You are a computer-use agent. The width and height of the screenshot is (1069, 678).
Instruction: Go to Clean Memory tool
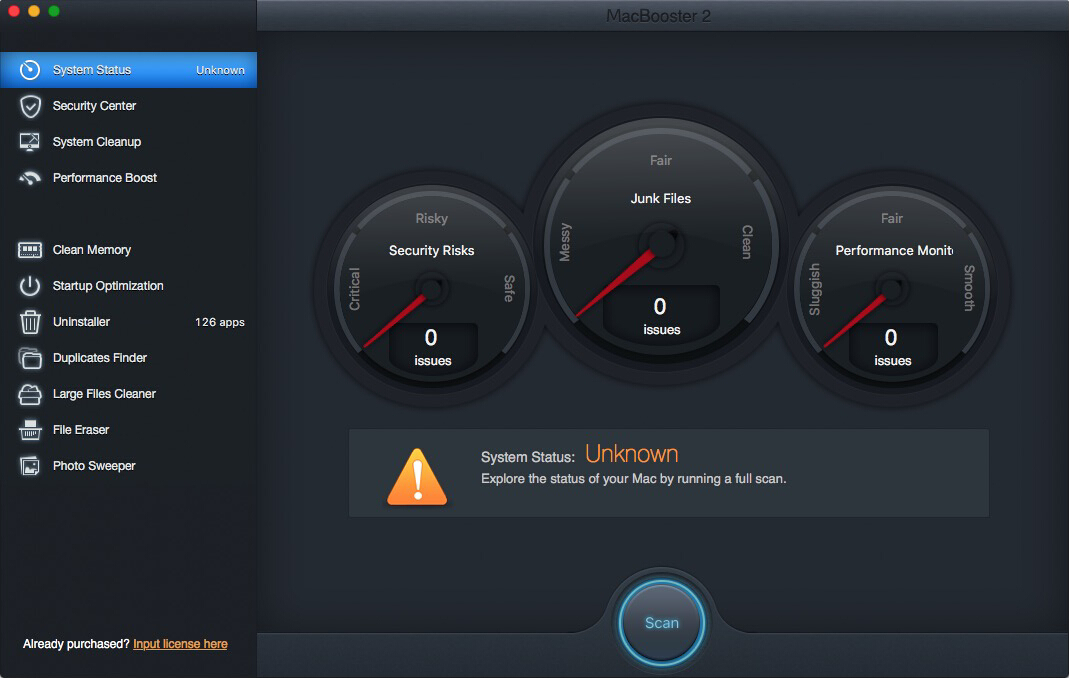click(x=128, y=250)
